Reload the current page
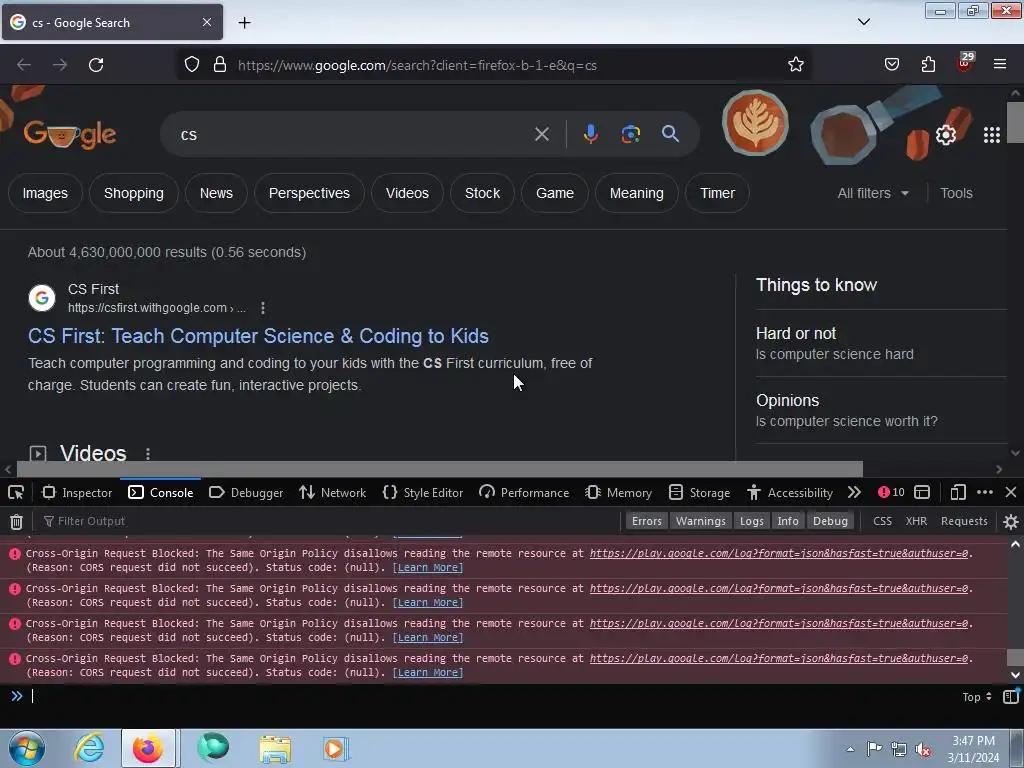The width and height of the screenshot is (1024, 768). point(96,65)
